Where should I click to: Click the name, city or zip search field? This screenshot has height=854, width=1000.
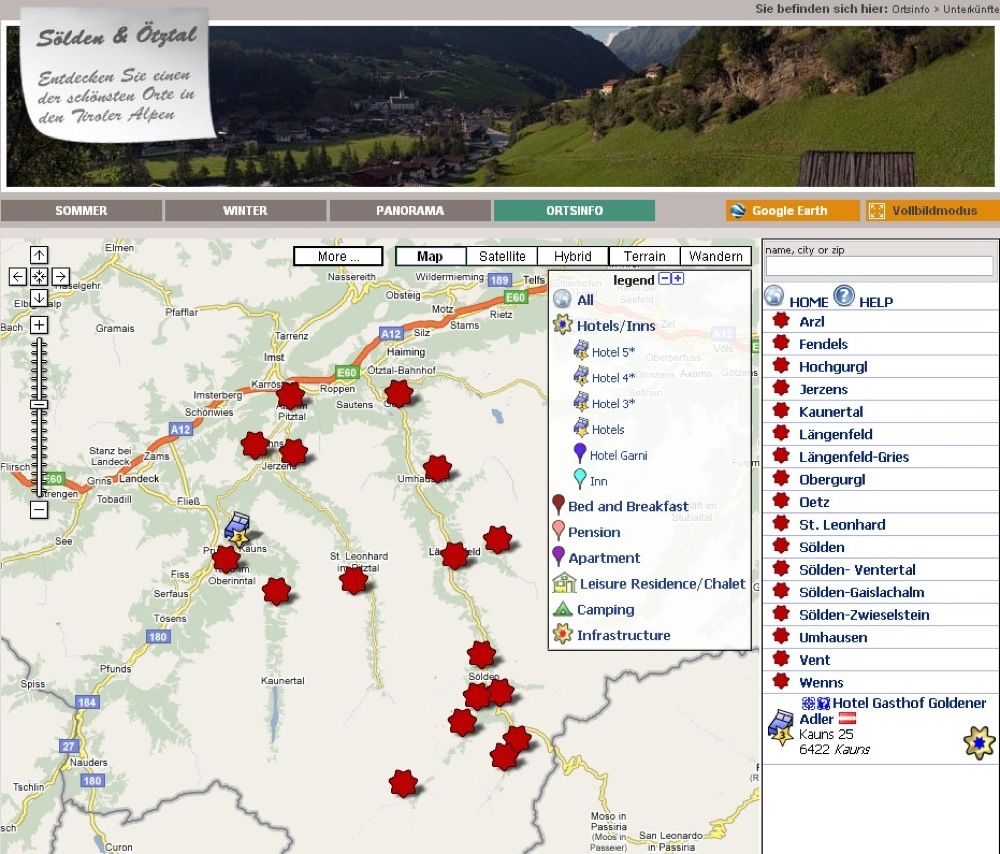879,266
